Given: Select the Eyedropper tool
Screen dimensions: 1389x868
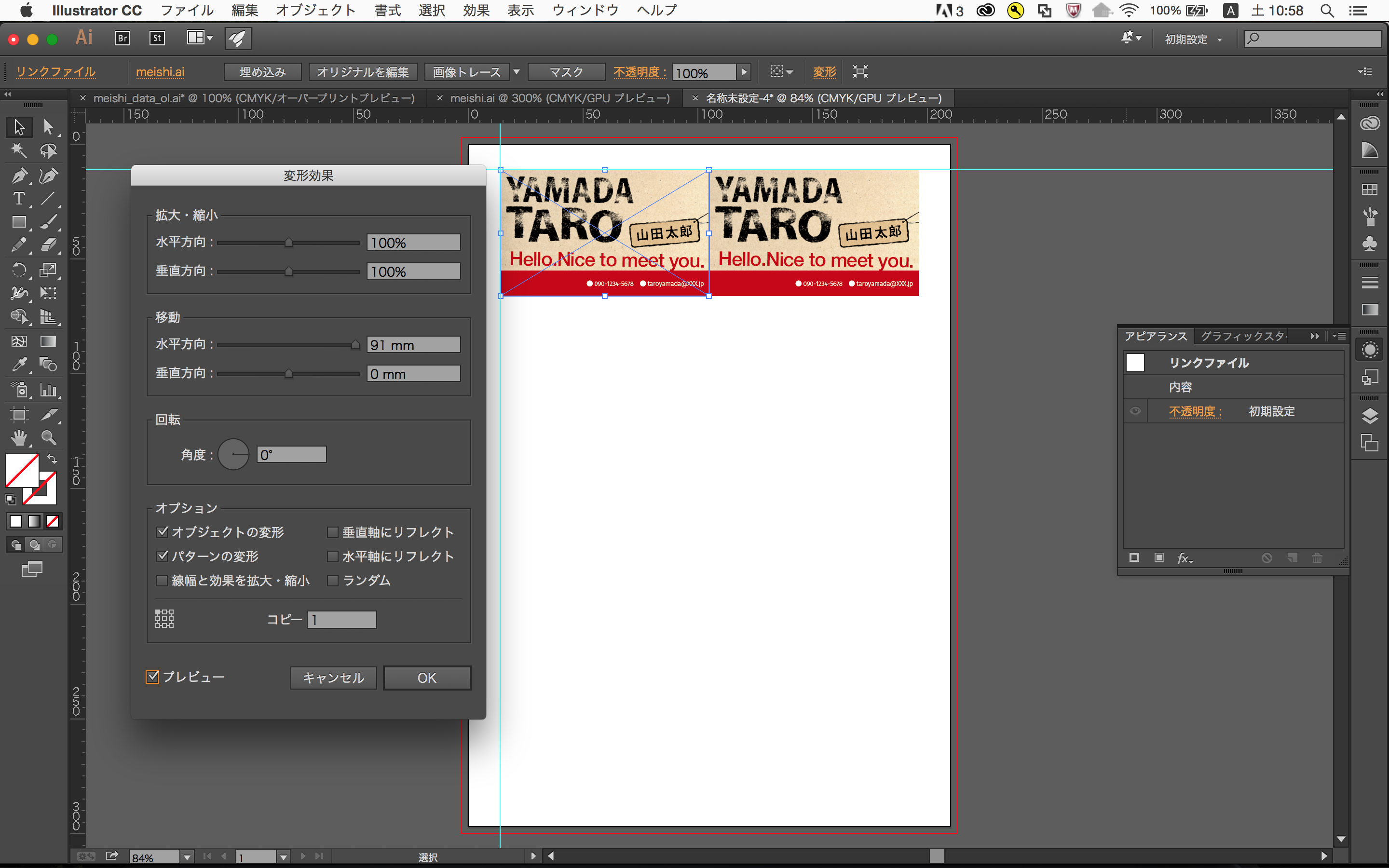Looking at the screenshot, I should point(19,365).
